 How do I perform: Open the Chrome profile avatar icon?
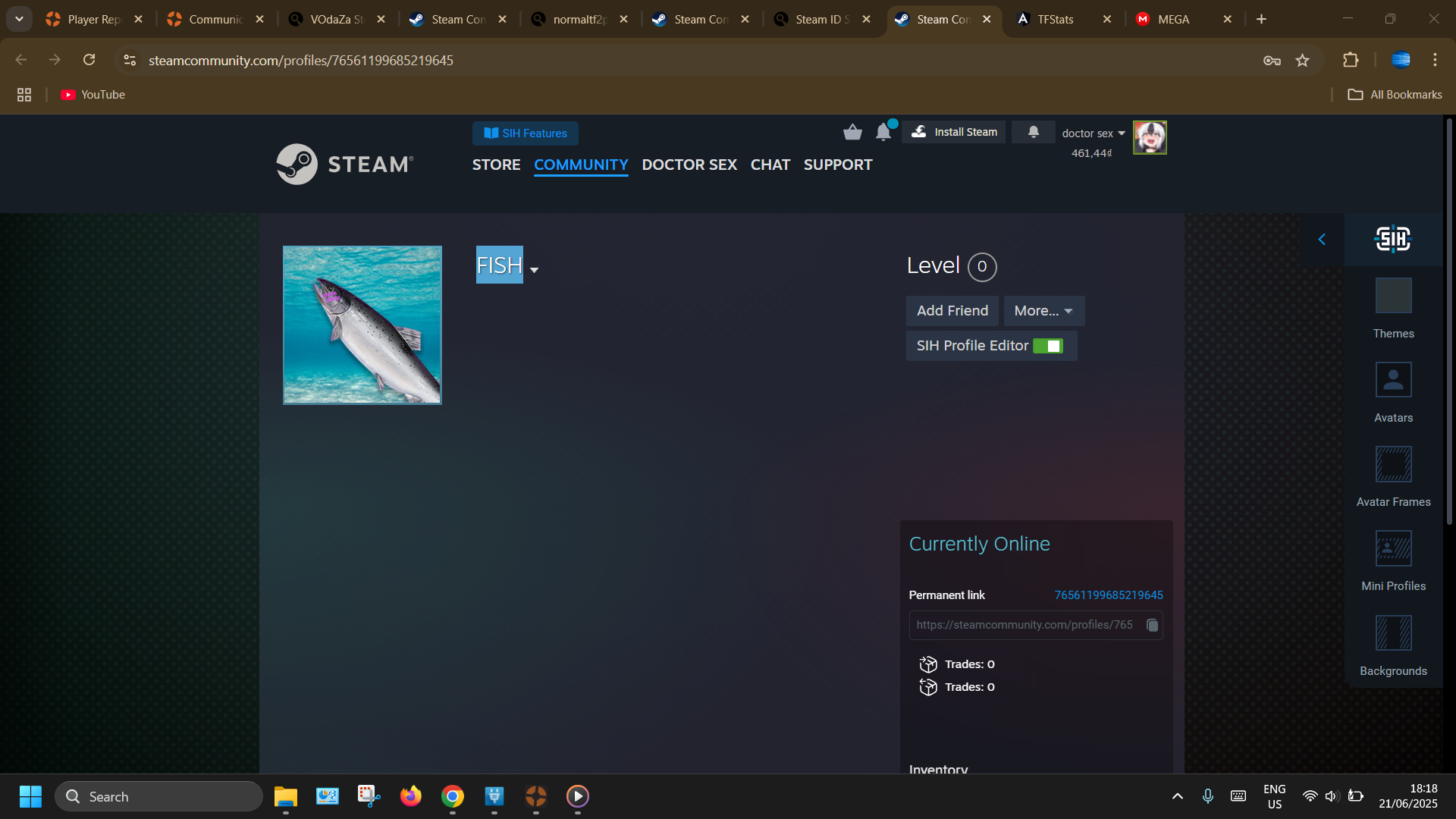1401,60
